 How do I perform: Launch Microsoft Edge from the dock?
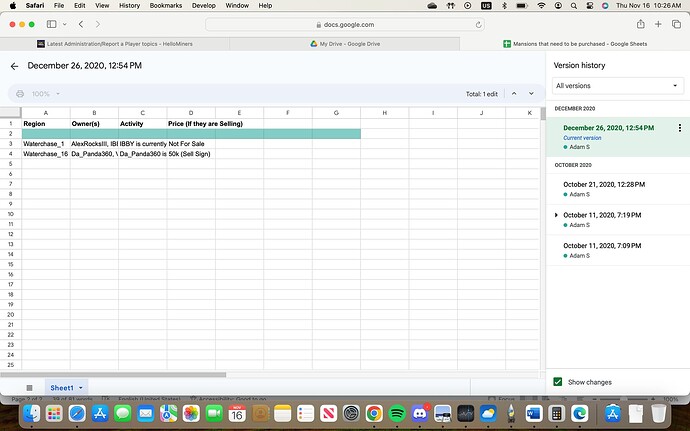[x=580, y=413]
